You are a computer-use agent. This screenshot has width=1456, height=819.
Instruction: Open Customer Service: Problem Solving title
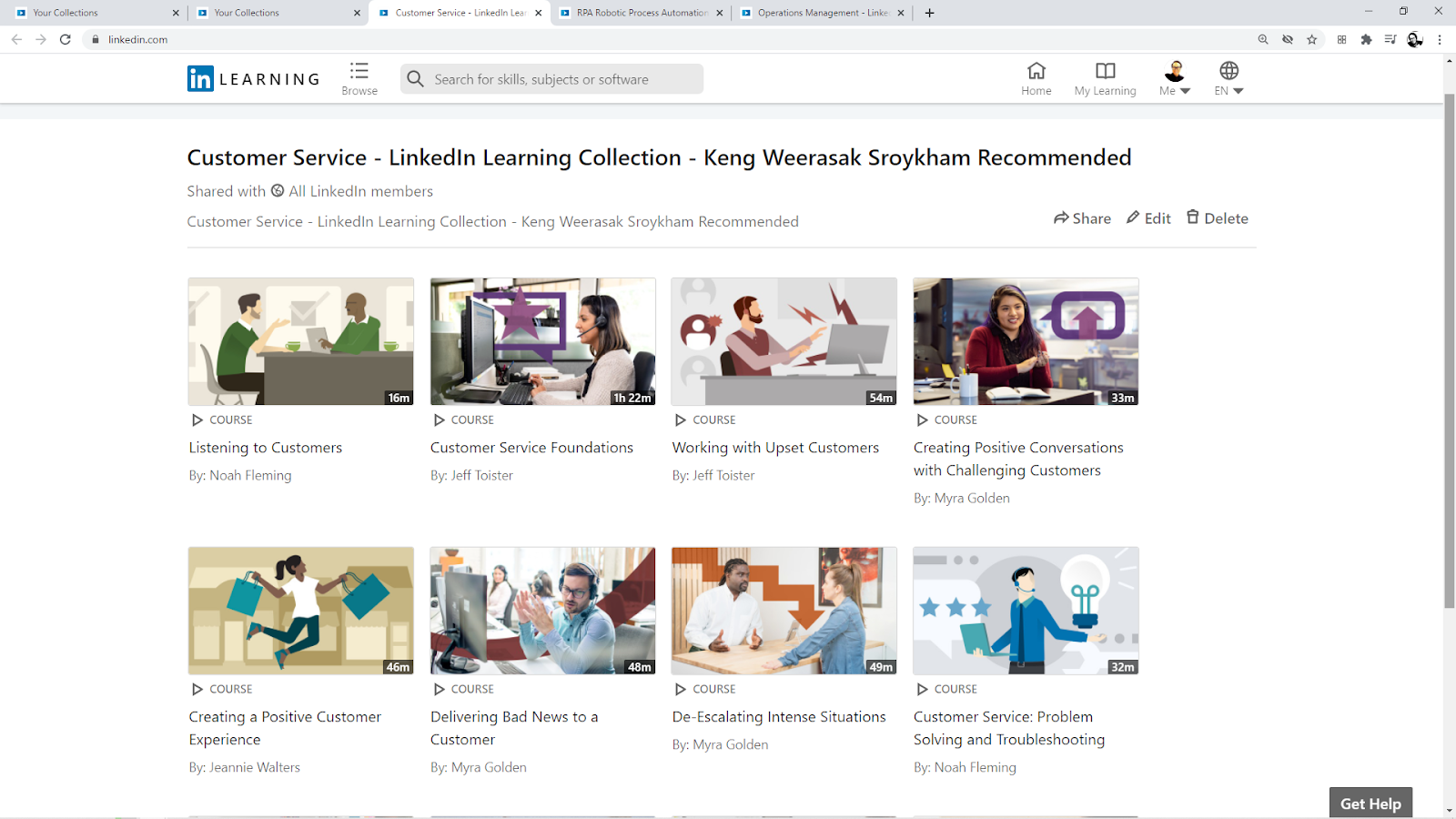[x=1009, y=728]
